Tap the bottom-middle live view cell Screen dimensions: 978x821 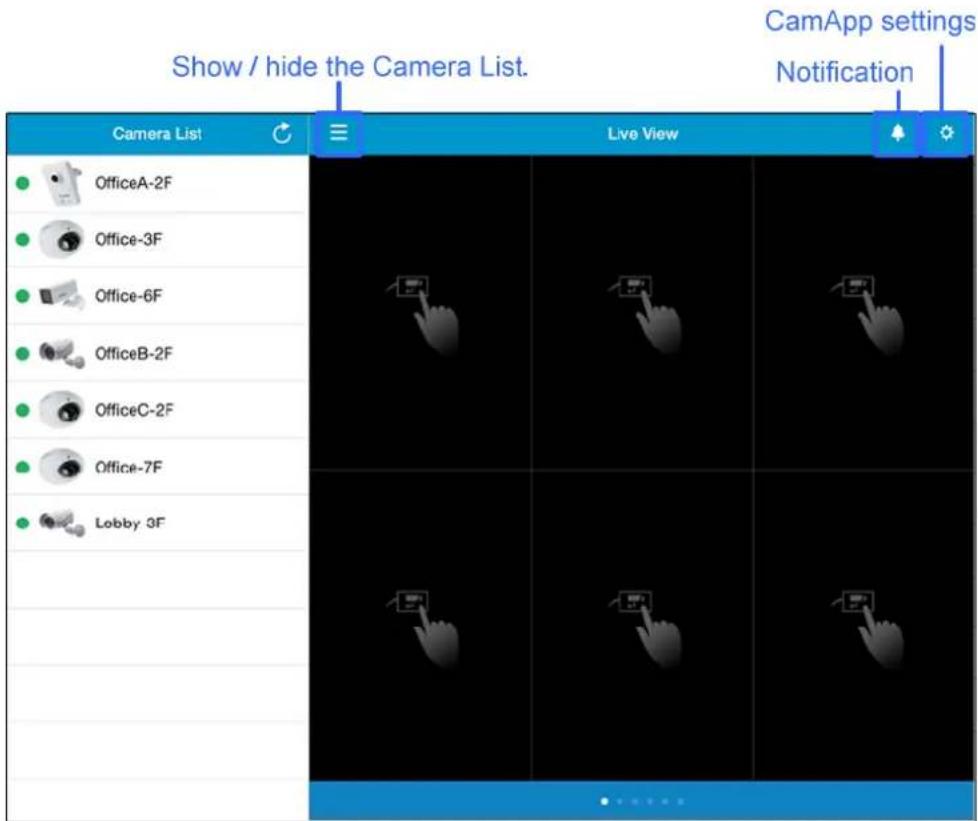(642, 625)
